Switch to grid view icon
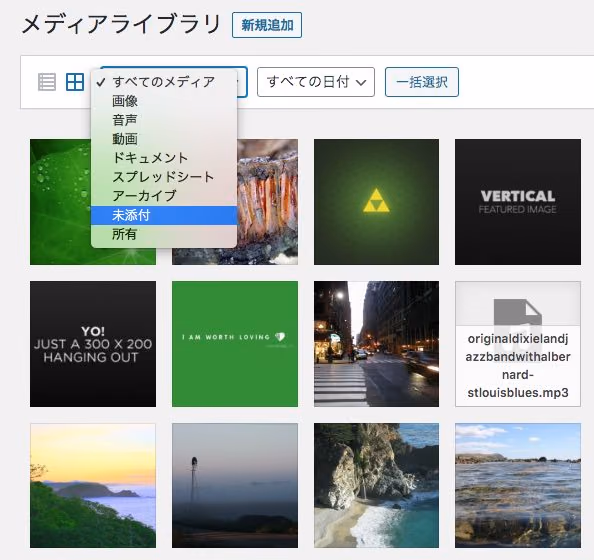 (75, 82)
